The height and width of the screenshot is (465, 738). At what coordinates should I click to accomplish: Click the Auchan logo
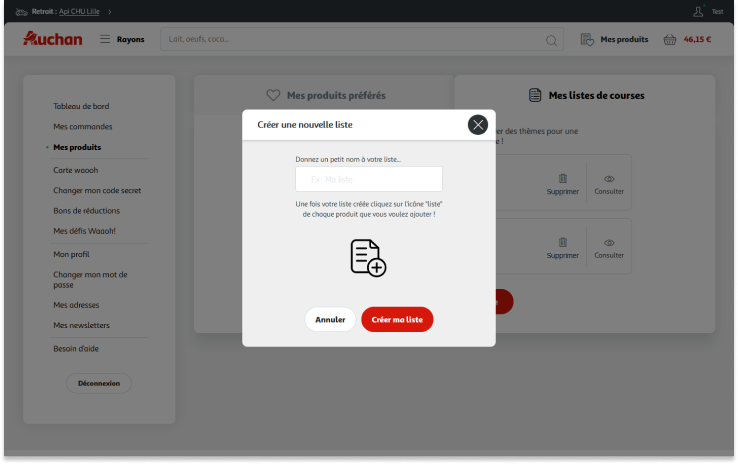tap(52, 39)
